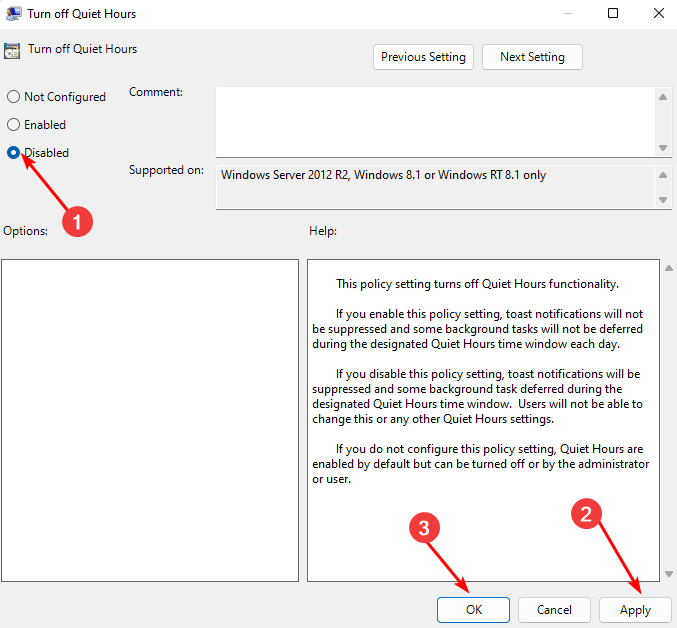Click the policy setting icon beside heading

(12, 51)
